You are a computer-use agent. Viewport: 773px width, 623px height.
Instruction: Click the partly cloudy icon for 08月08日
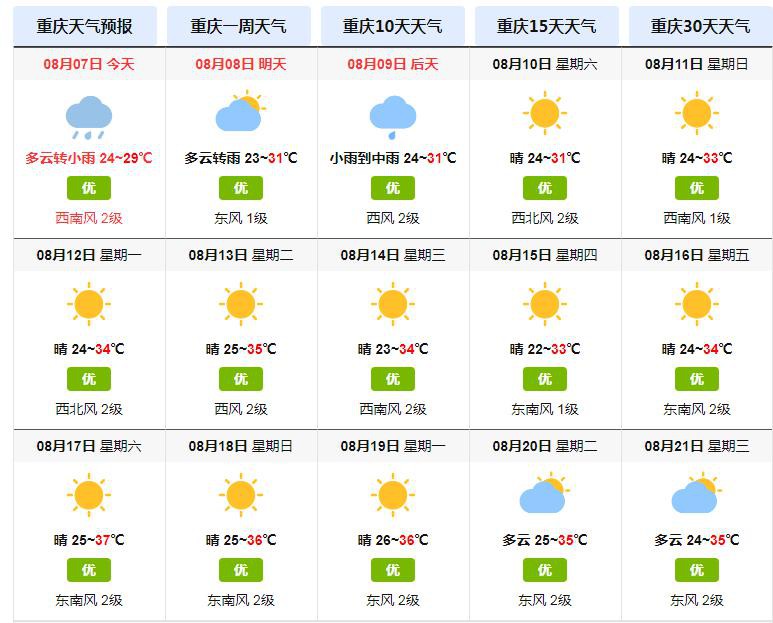pos(241,111)
